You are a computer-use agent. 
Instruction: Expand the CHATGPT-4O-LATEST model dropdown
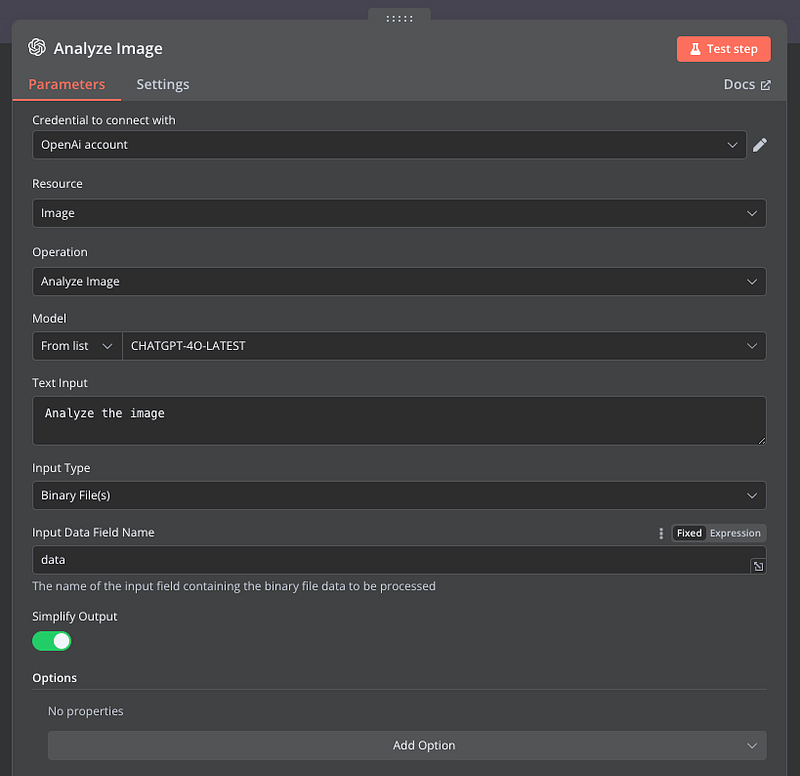tap(444, 346)
